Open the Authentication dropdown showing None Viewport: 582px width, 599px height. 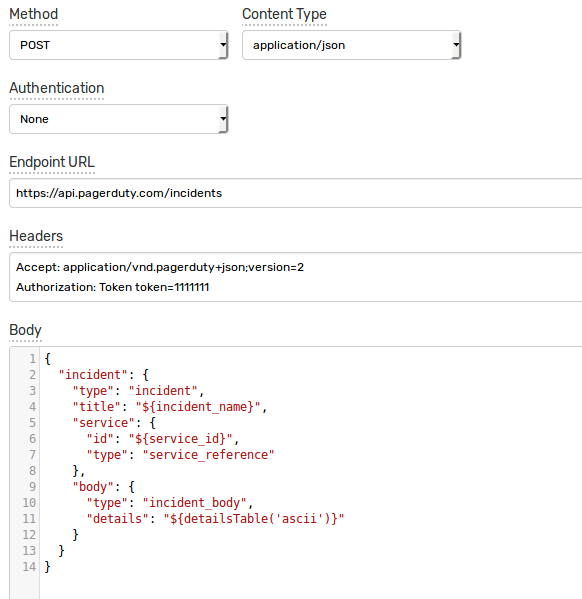118,119
